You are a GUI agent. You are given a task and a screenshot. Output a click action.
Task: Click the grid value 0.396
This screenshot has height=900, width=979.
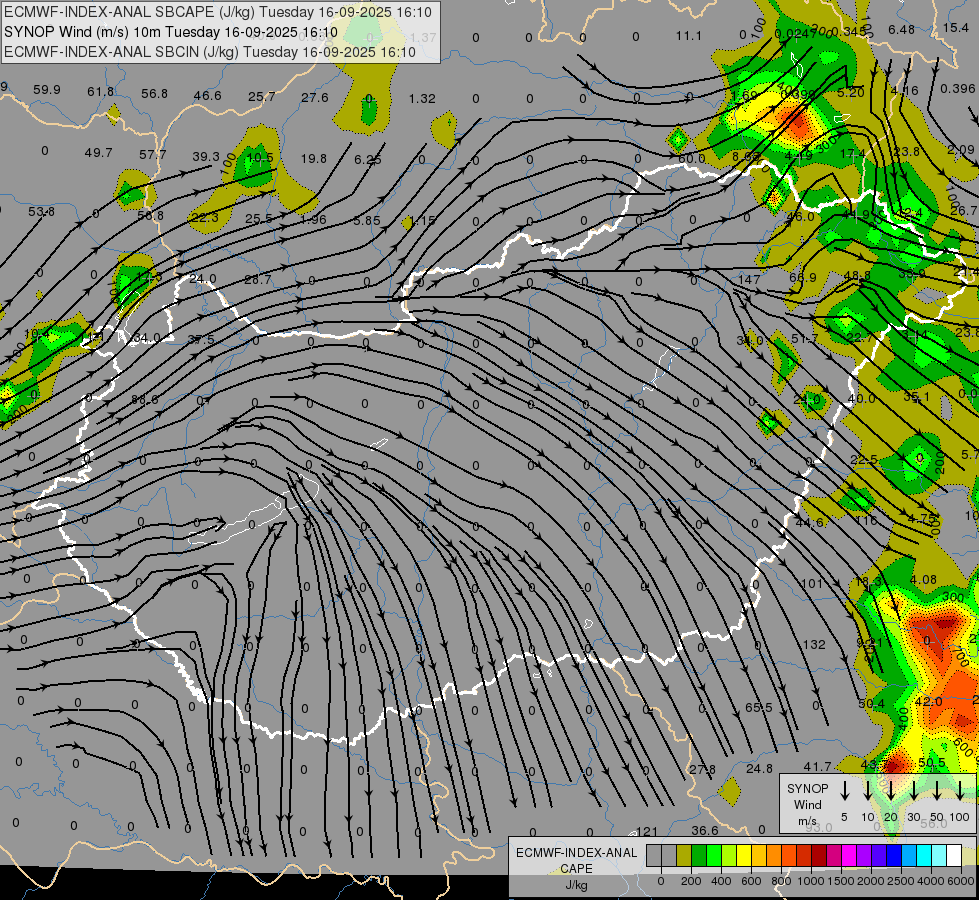coord(958,89)
